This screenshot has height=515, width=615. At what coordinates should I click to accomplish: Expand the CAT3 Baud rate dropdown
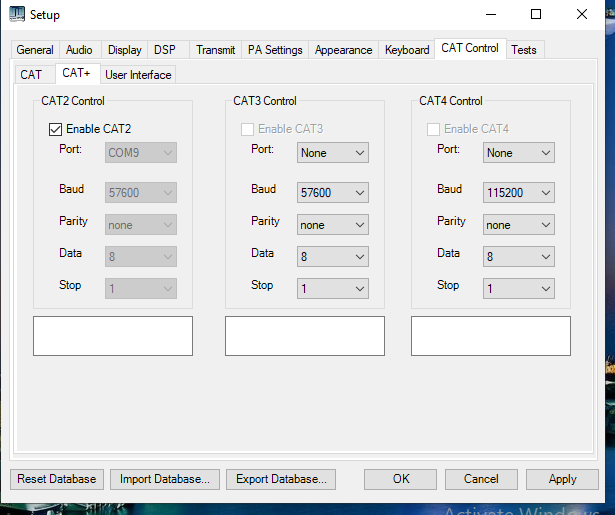(333, 193)
